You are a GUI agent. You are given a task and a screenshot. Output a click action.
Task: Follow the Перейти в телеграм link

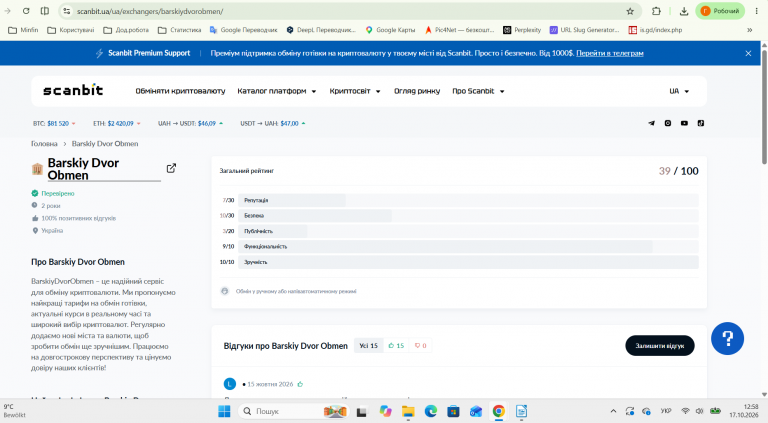pyautogui.click(x=610, y=53)
